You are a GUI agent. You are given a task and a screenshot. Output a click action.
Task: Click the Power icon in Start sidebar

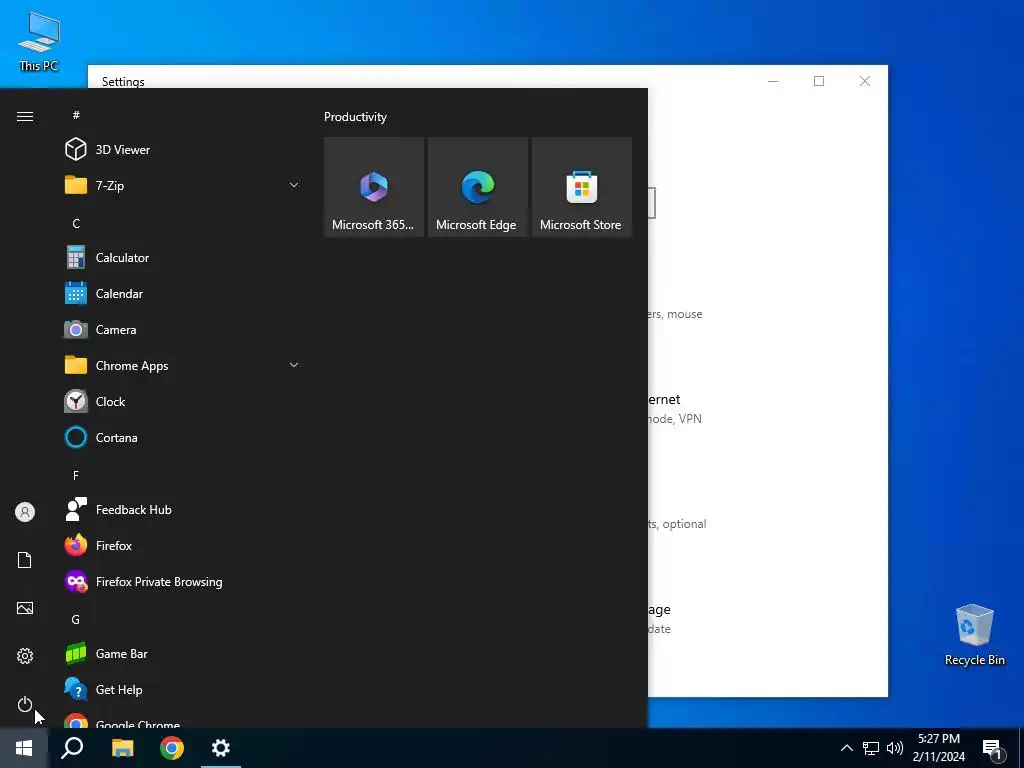tap(25, 704)
